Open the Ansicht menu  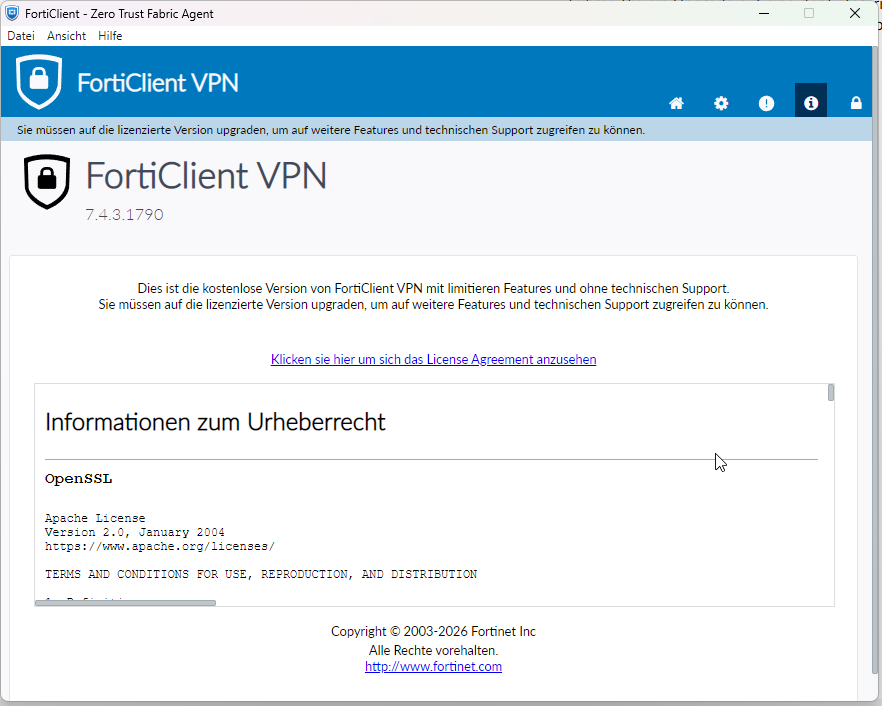click(66, 36)
